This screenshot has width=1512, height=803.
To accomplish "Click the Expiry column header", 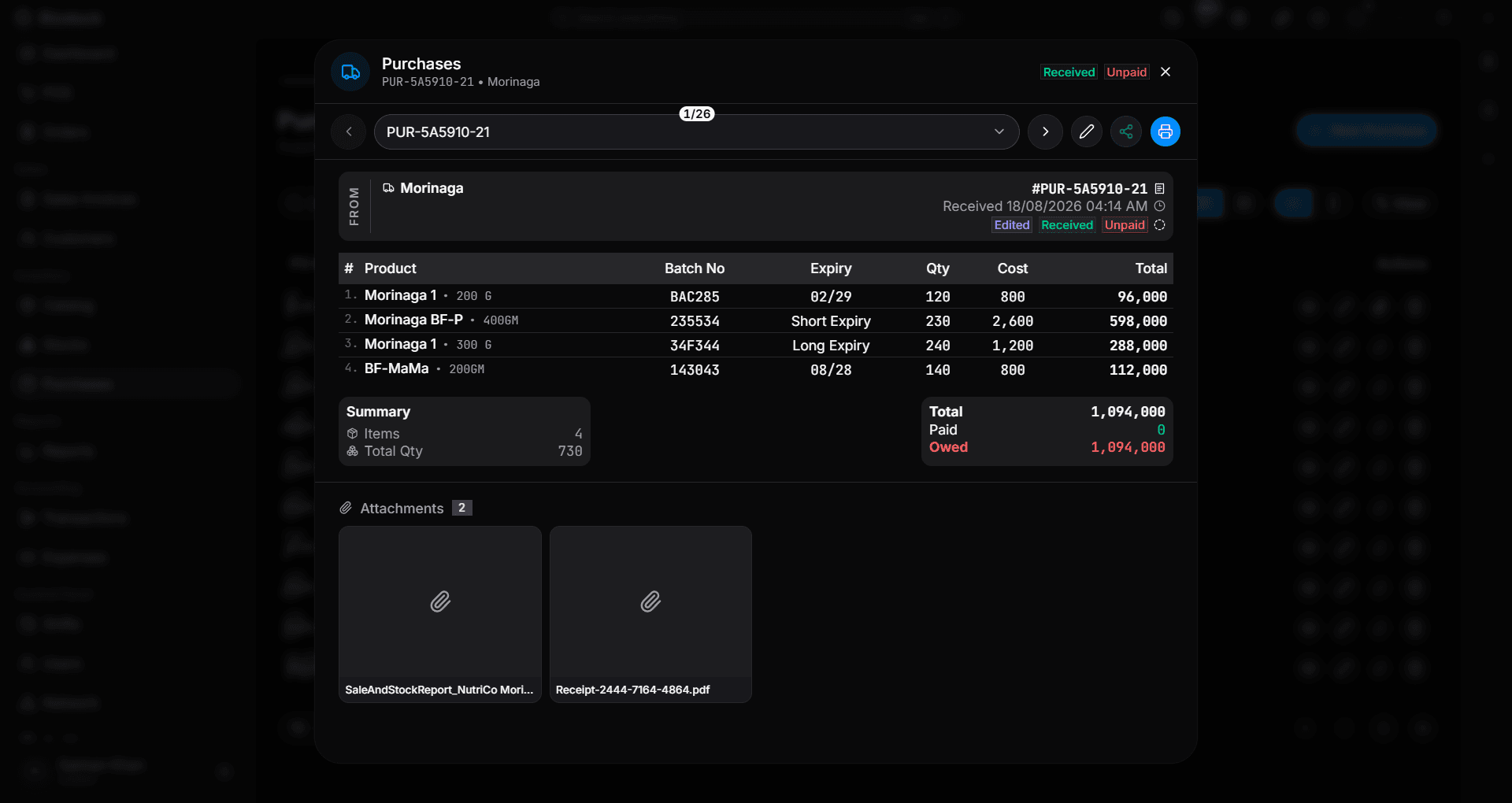I will pyautogui.click(x=831, y=268).
